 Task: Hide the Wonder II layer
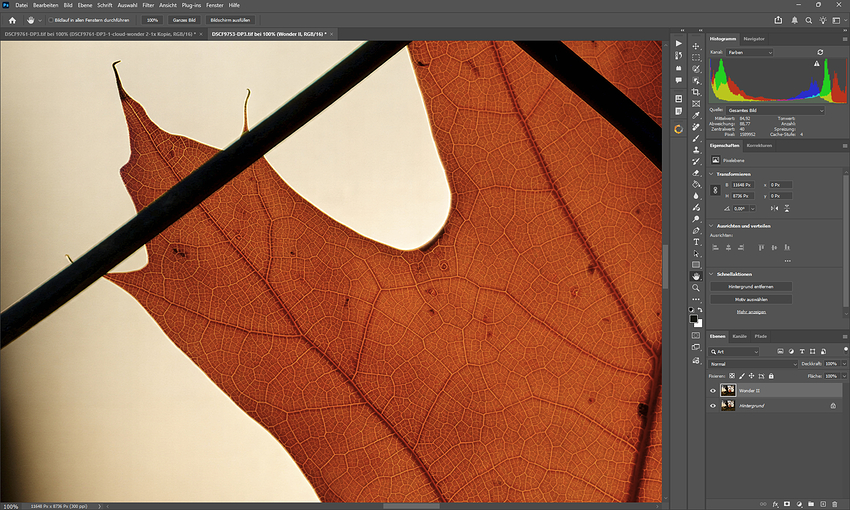[713, 391]
